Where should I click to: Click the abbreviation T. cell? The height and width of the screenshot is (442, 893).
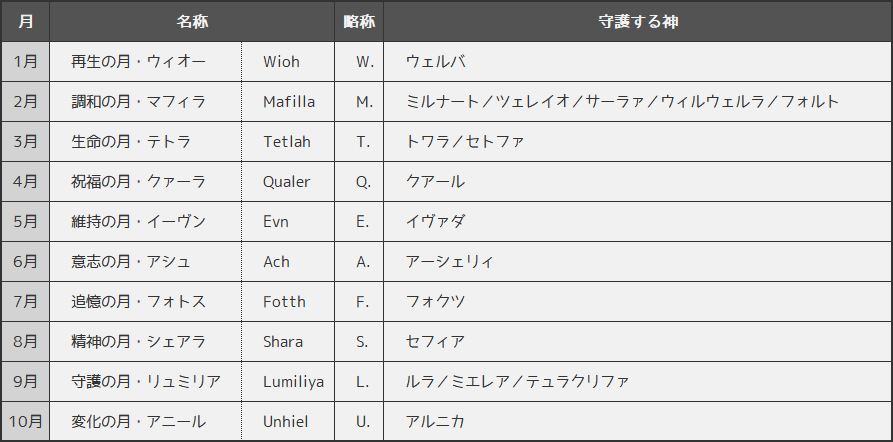coord(363,142)
